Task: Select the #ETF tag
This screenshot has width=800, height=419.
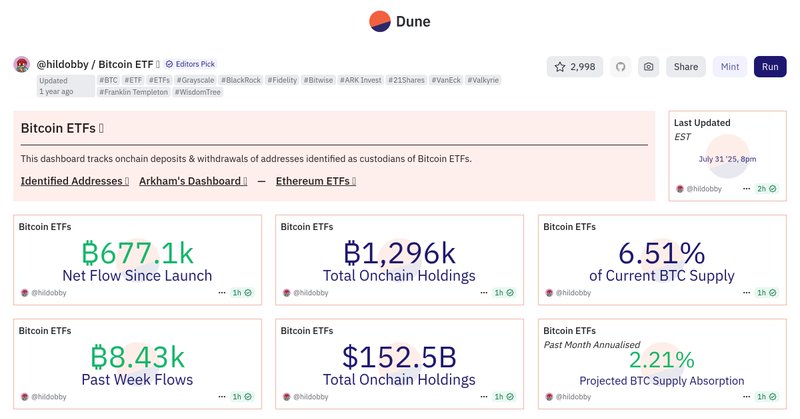Action: [133, 80]
